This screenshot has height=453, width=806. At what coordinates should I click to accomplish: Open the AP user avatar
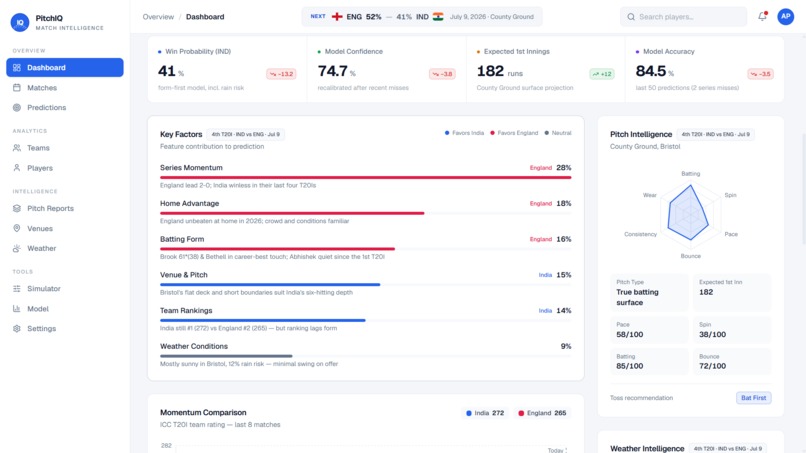click(785, 16)
